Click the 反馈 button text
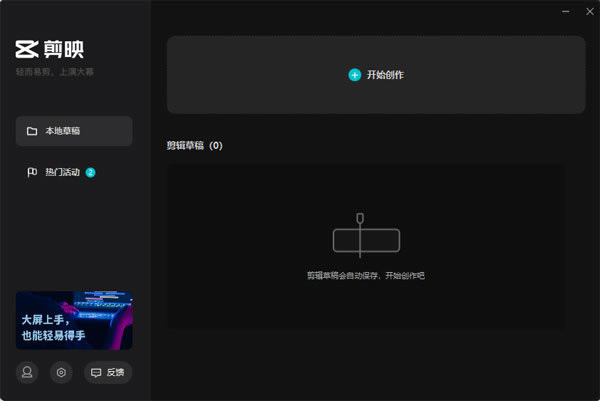This screenshot has width=600, height=401. pos(115,372)
